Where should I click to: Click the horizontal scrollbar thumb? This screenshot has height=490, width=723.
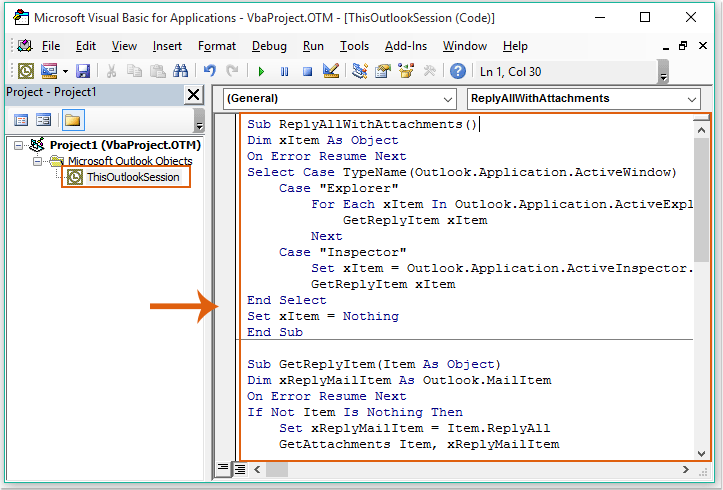[x=277, y=469]
